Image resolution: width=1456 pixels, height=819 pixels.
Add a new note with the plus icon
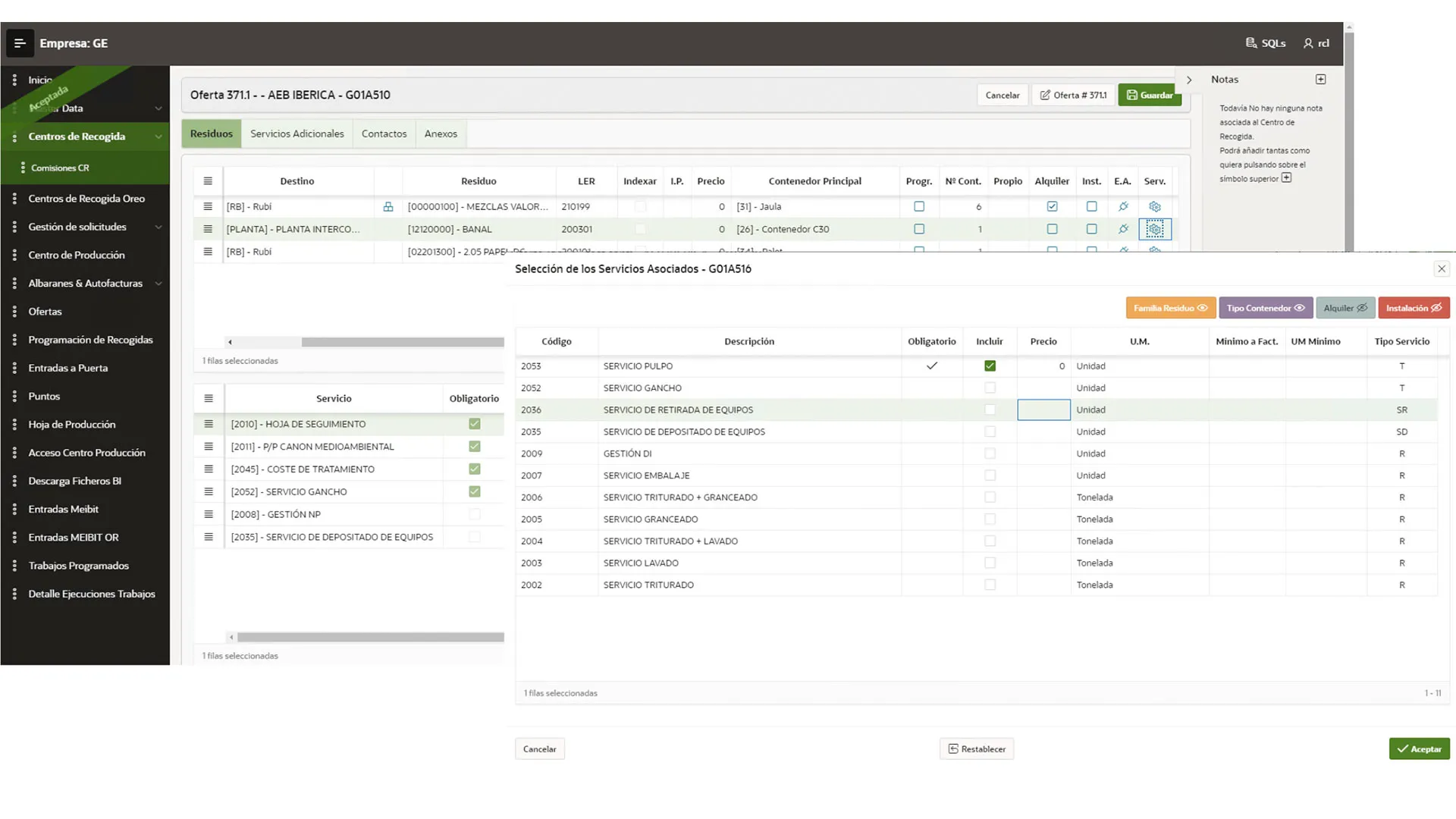(x=1321, y=79)
